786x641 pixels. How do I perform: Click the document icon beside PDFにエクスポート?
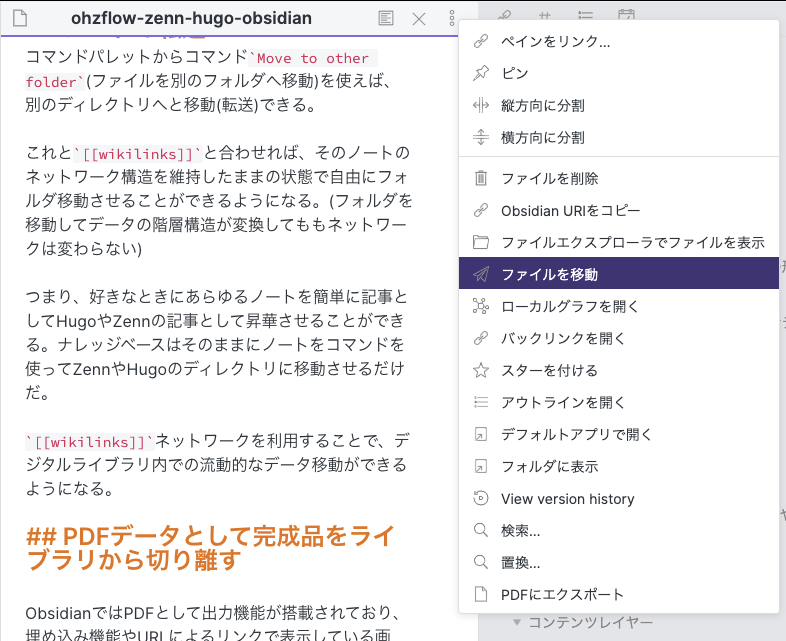tap(481, 595)
